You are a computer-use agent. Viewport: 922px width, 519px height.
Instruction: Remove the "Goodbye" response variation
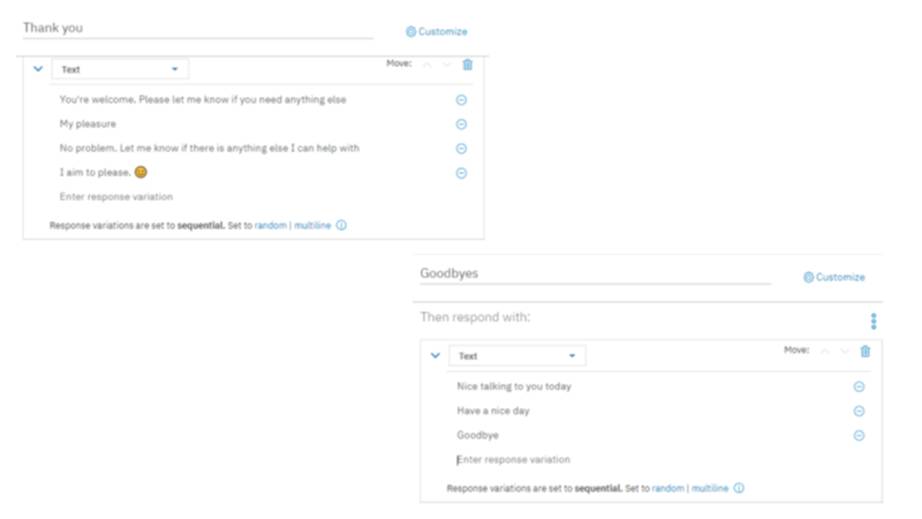pos(859,436)
